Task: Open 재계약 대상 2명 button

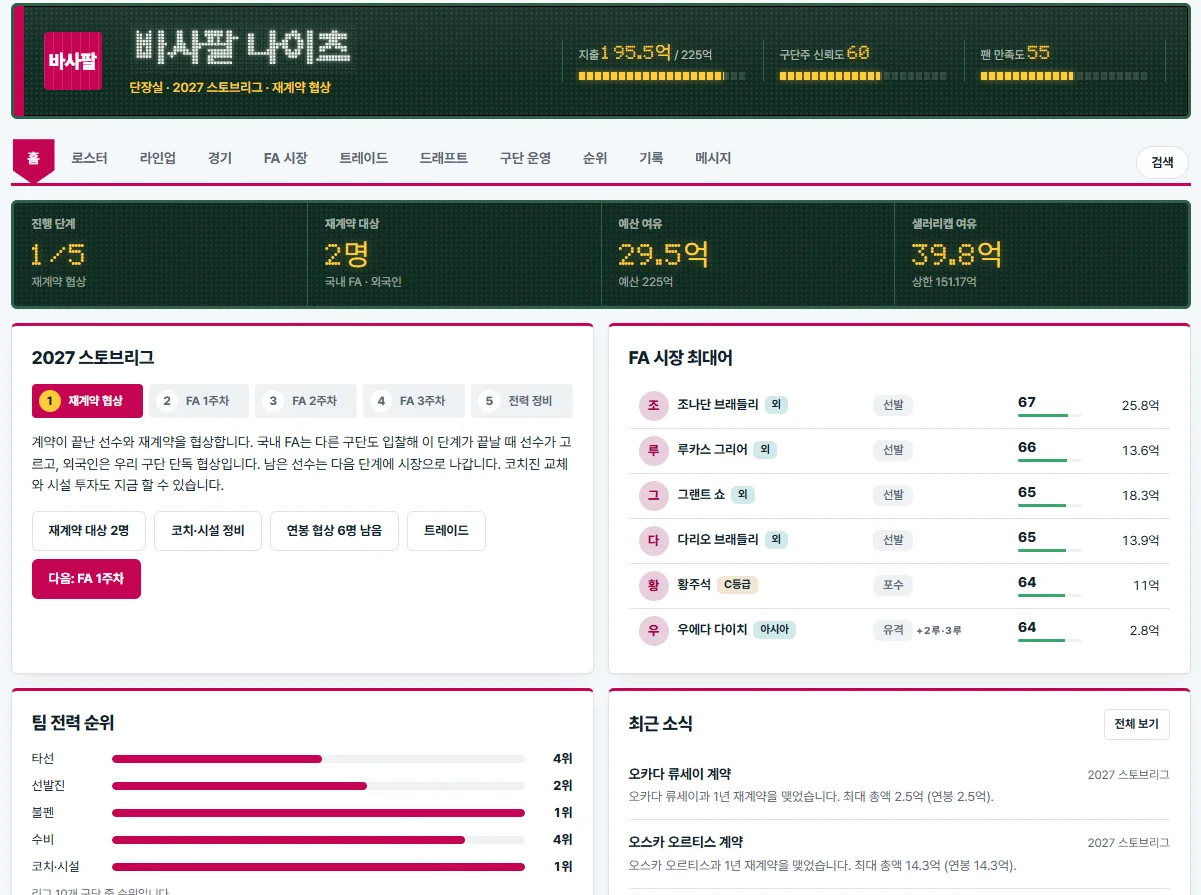Action: [x=88, y=531]
